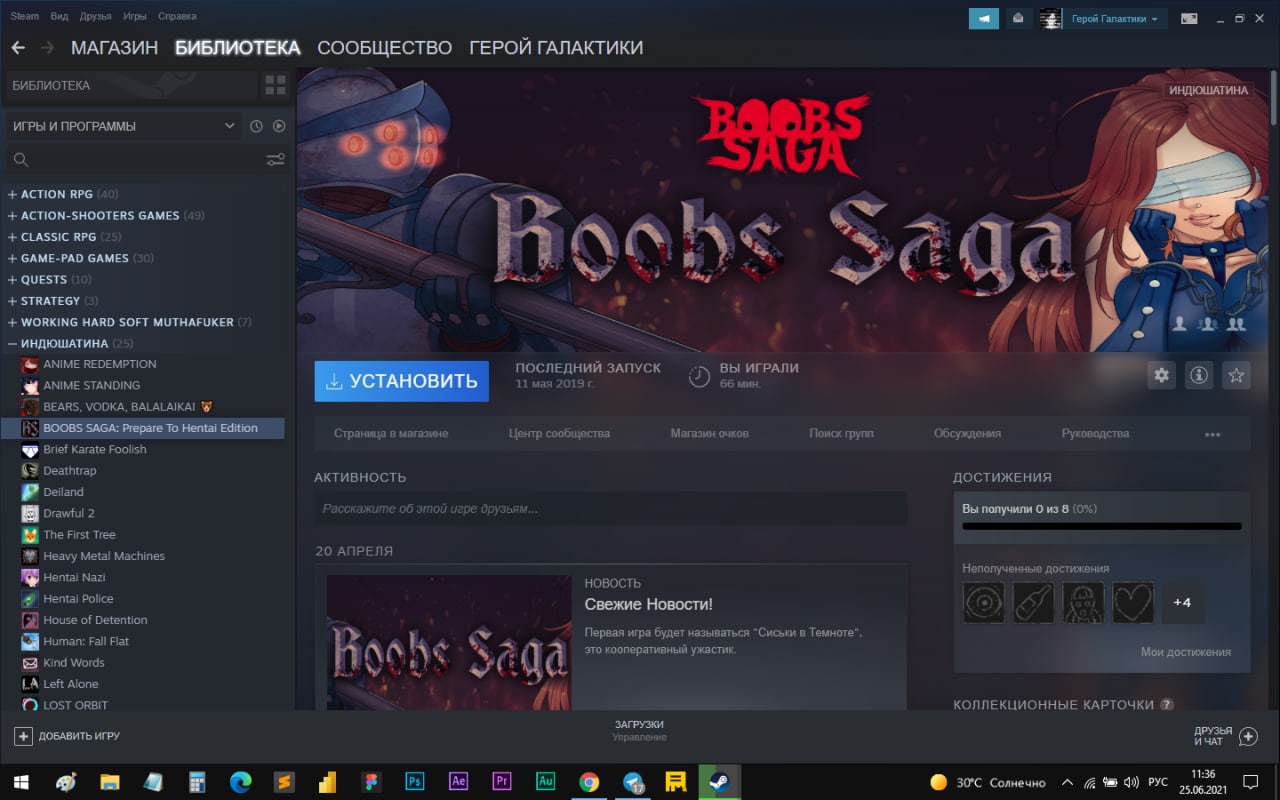The height and width of the screenshot is (800, 1280).
Task: Go to СООБЩЕСТВО tab
Action: (384, 47)
